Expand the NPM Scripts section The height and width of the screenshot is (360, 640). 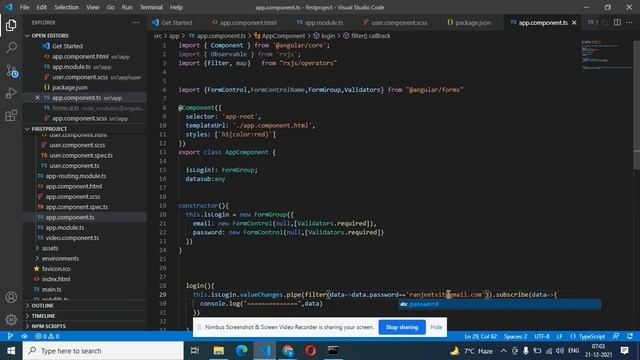pos(49,326)
